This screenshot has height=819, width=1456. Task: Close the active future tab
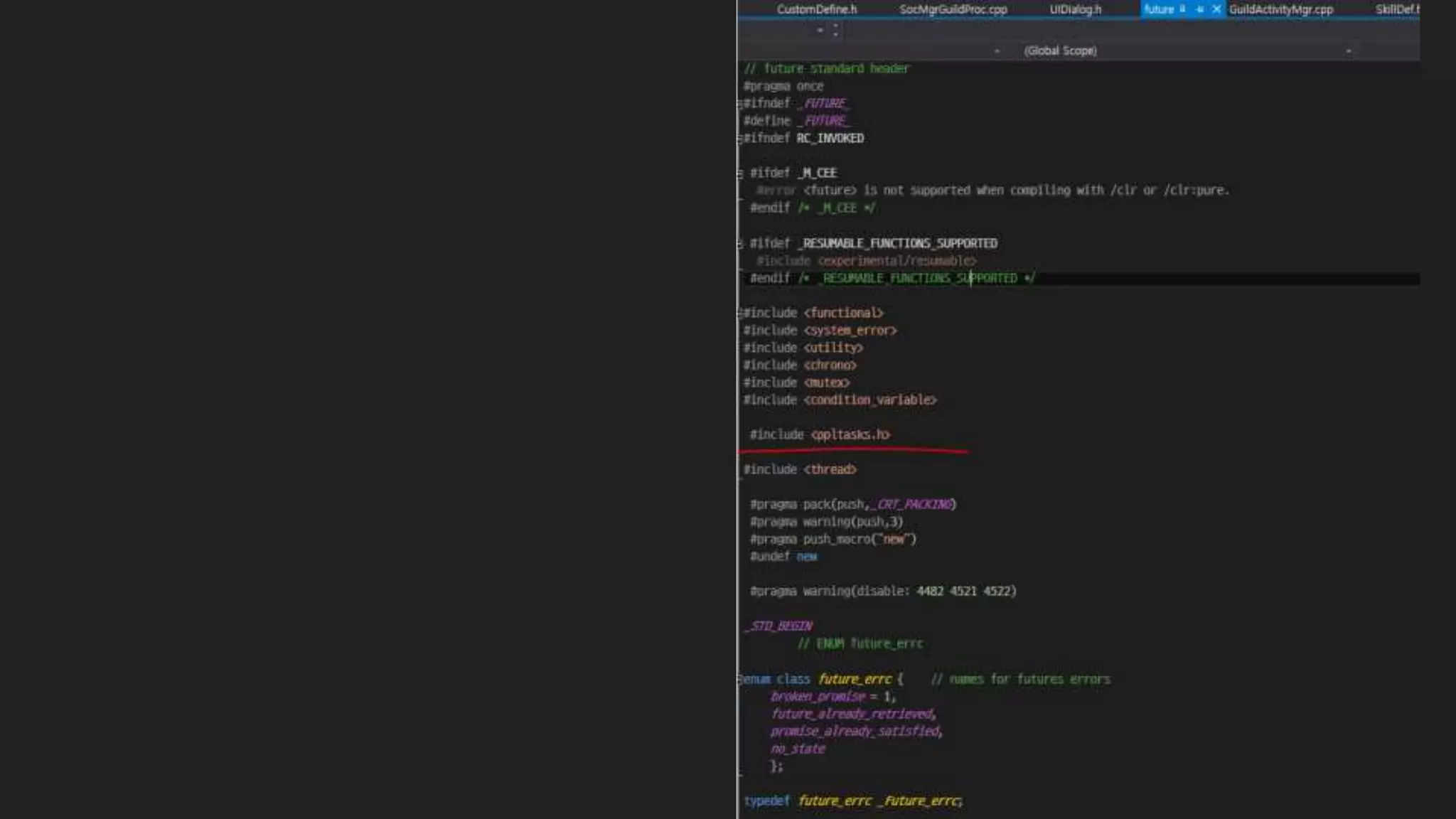(1216, 9)
